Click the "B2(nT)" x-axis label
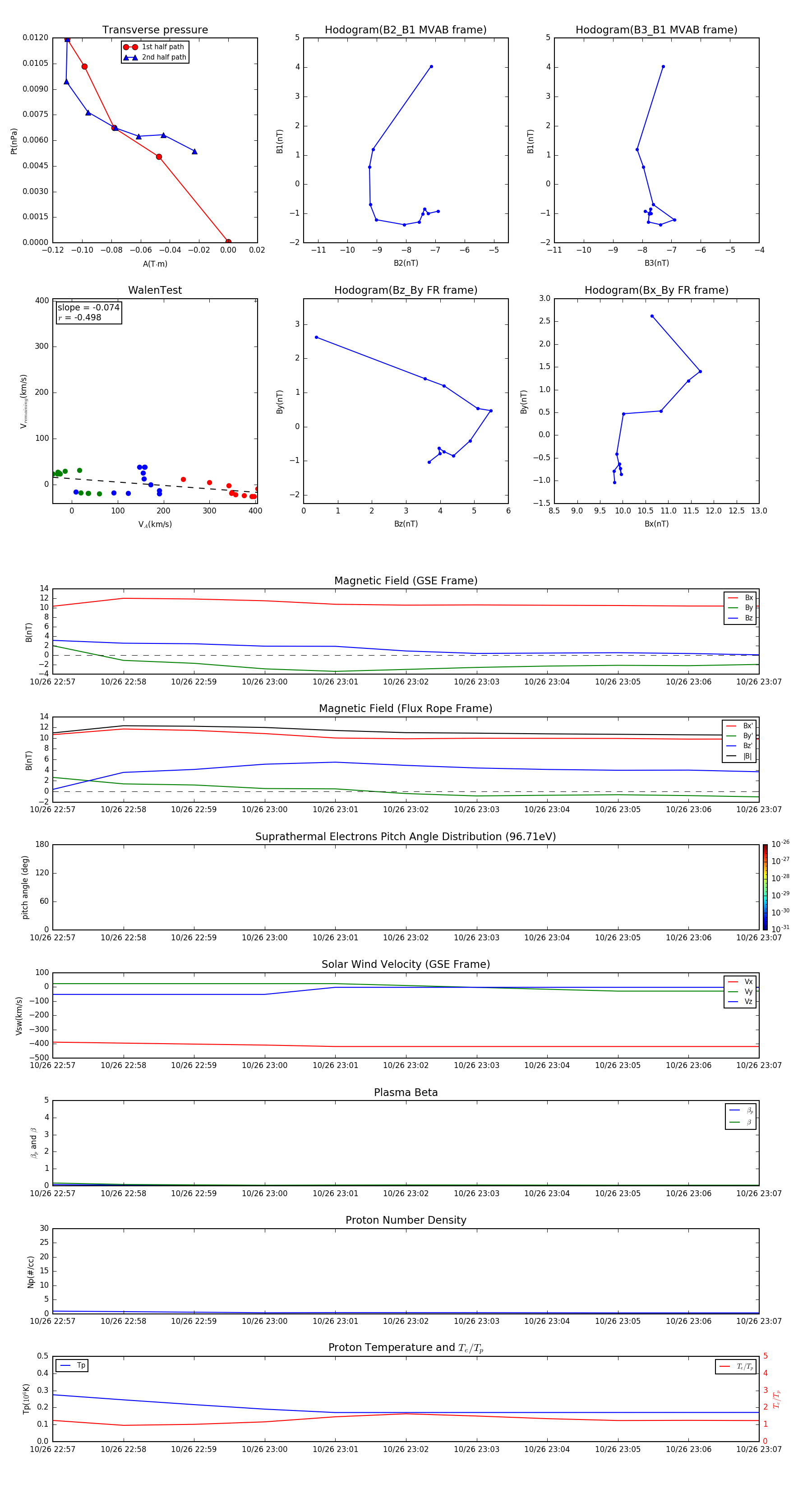This screenshot has height=1489, width=812. coord(406,263)
